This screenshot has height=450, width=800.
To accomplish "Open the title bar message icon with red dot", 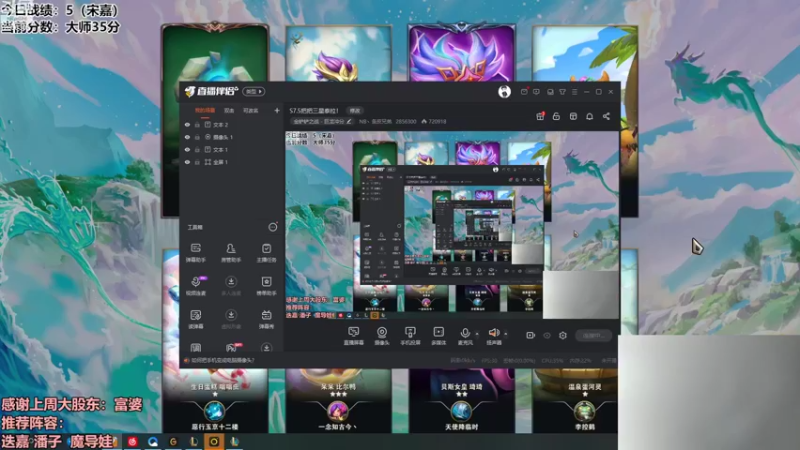I will tap(524, 92).
